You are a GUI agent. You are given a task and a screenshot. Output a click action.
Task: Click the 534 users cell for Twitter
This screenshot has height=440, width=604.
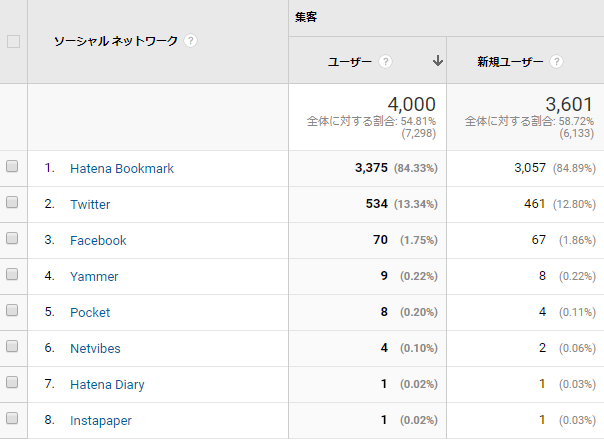pyautogui.click(x=377, y=203)
